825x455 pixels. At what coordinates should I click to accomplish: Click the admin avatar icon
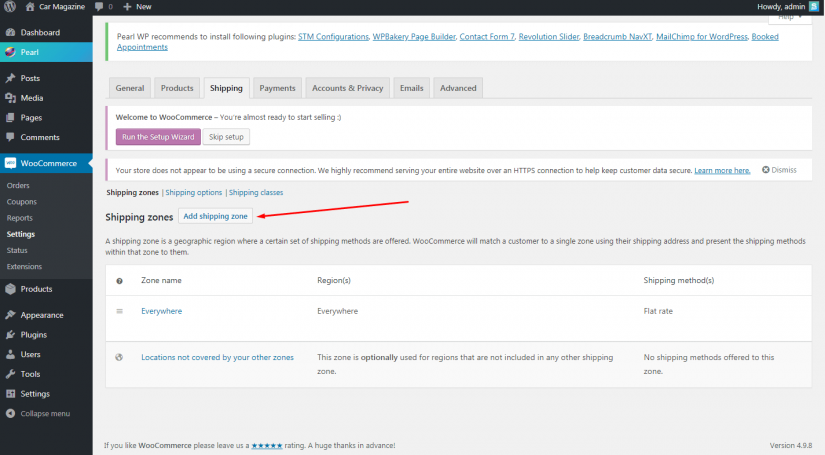(814, 6)
